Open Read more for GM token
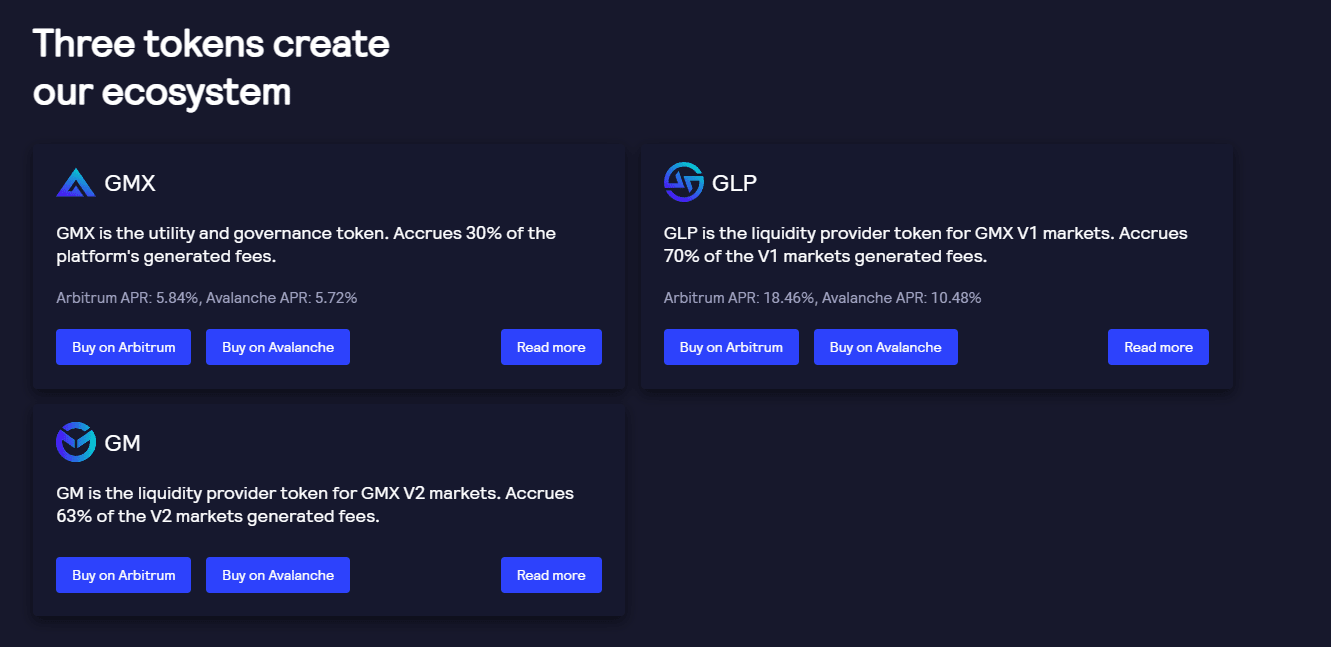The image size is (1331, 647). [551, 575]
